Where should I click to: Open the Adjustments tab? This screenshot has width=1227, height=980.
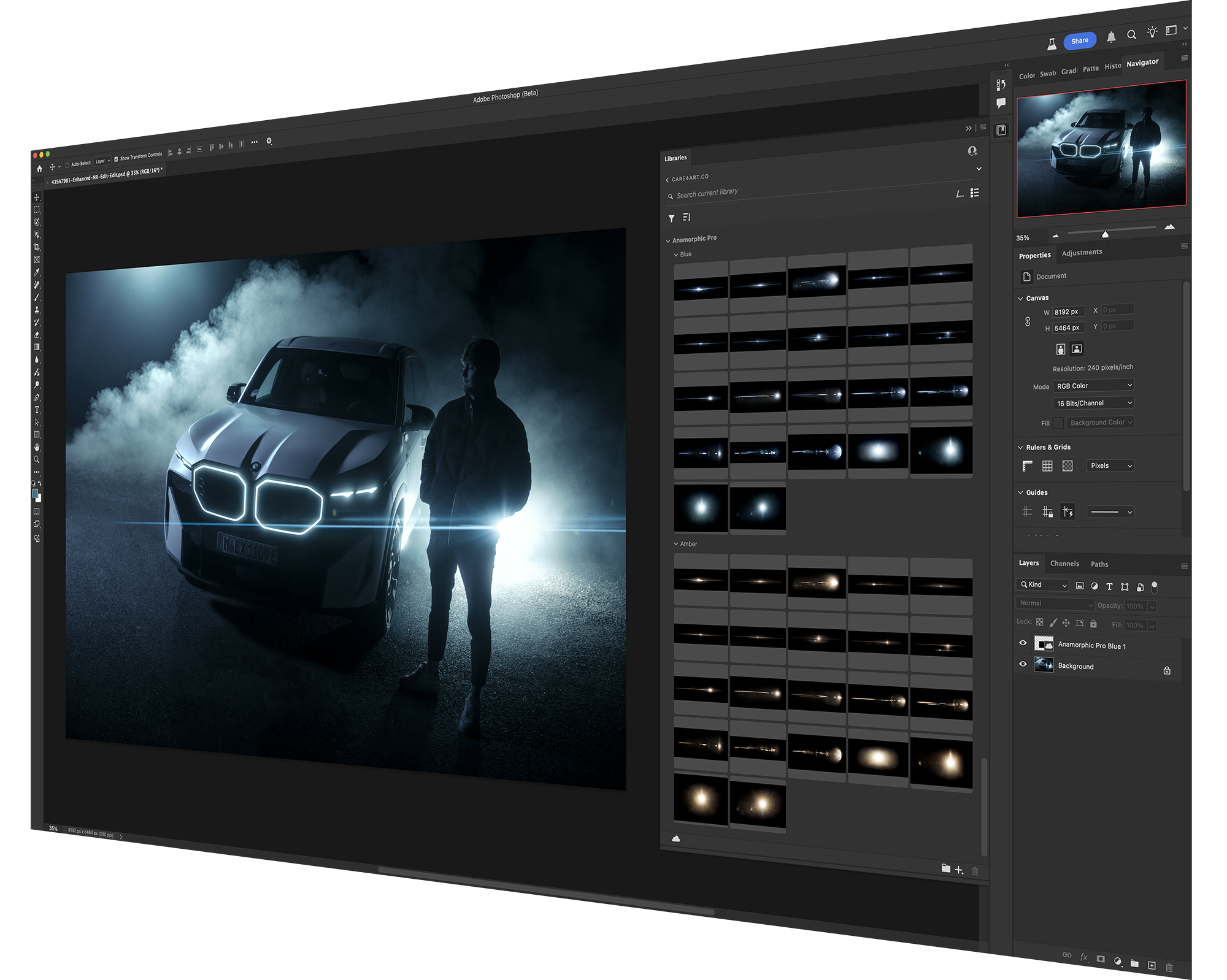[x=1082, y=253]
